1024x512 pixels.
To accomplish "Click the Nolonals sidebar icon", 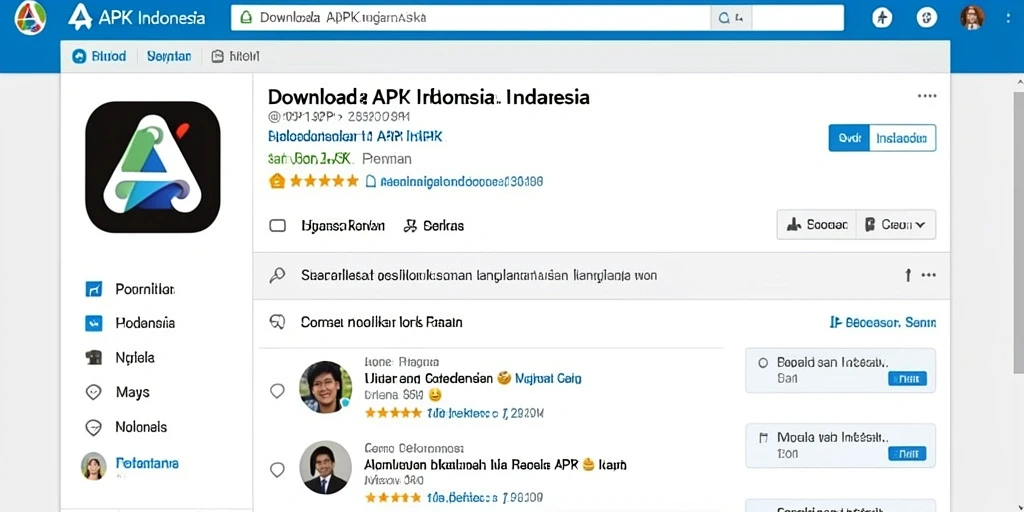I will pyautogui.click(x=94, y=427).
